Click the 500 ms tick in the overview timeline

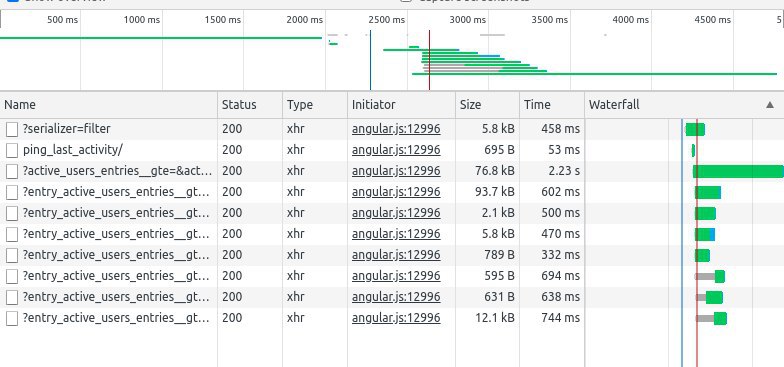point(62,20)
